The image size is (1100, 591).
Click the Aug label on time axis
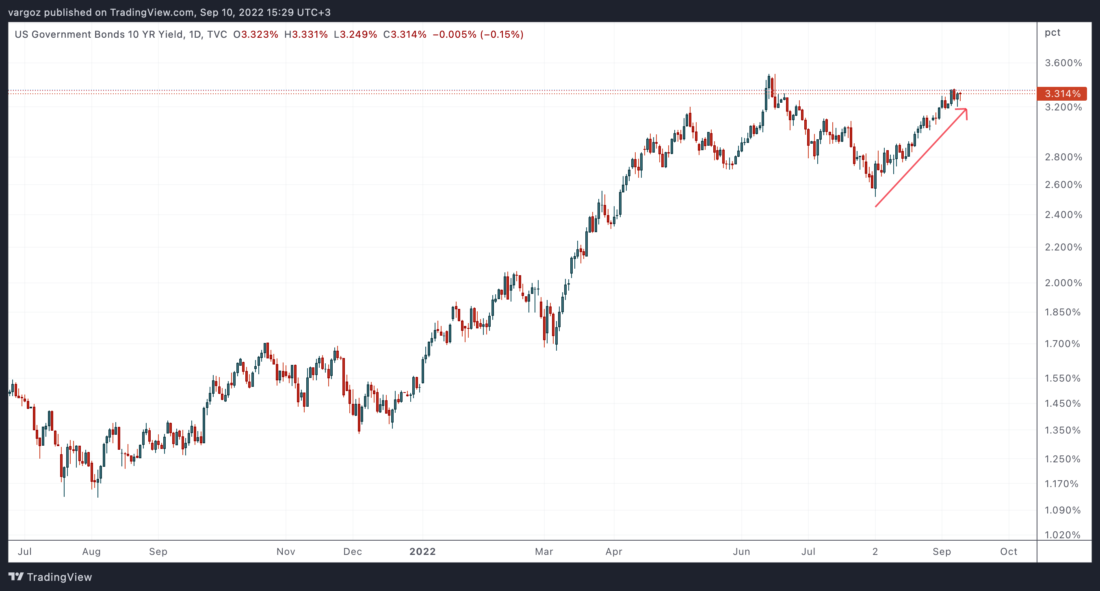click(91, 551)
